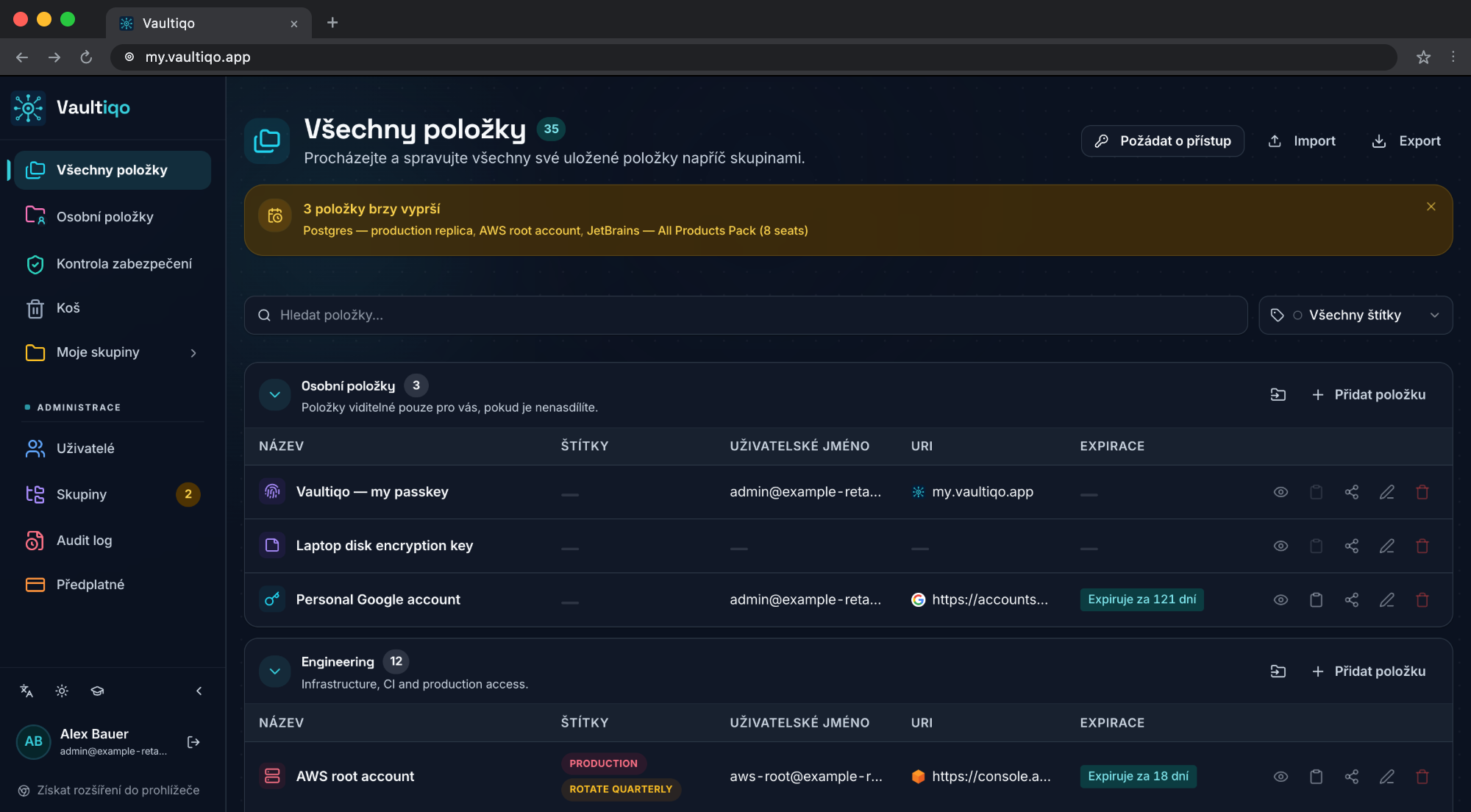Screen dimensions: 1471x812
Task: Click the Hledat položky search field
Action: click(x=746, y=316)
